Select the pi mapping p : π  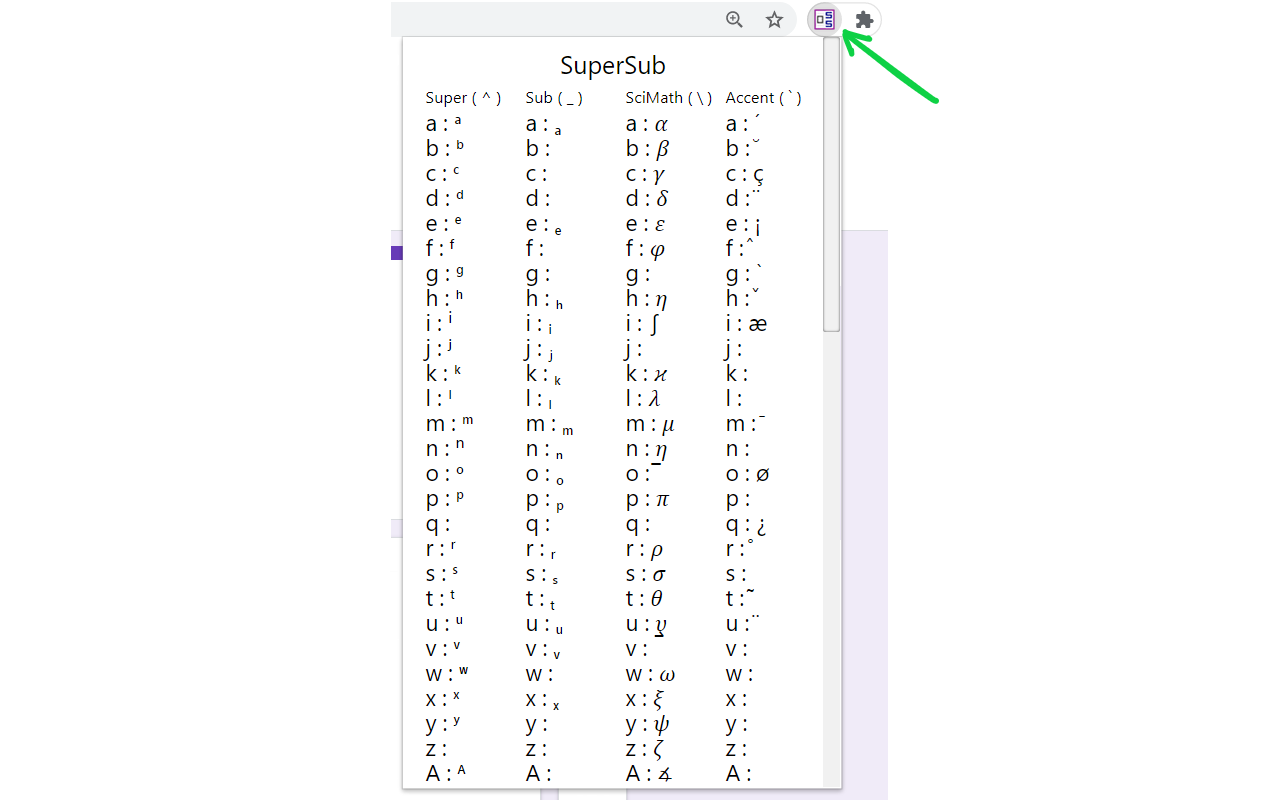point(648,498)
